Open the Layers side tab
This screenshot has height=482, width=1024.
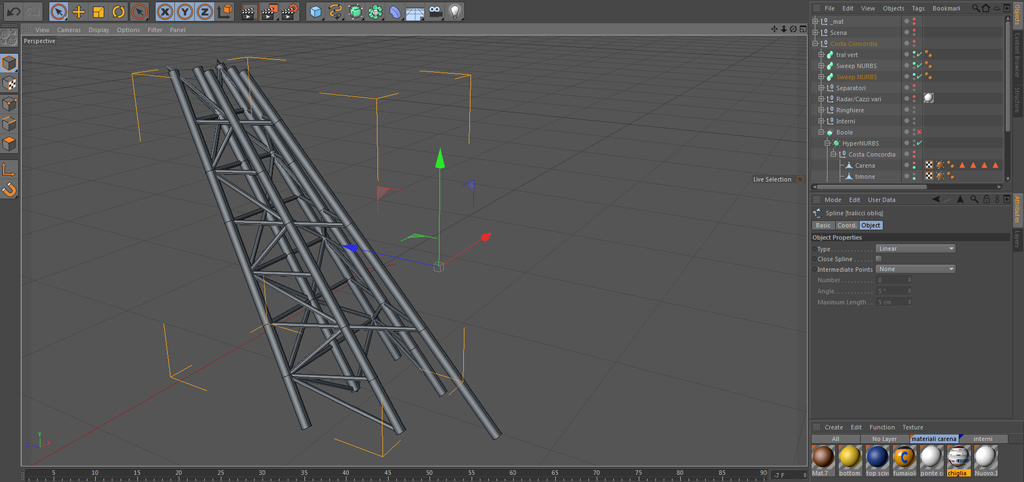click(1017, 239)
